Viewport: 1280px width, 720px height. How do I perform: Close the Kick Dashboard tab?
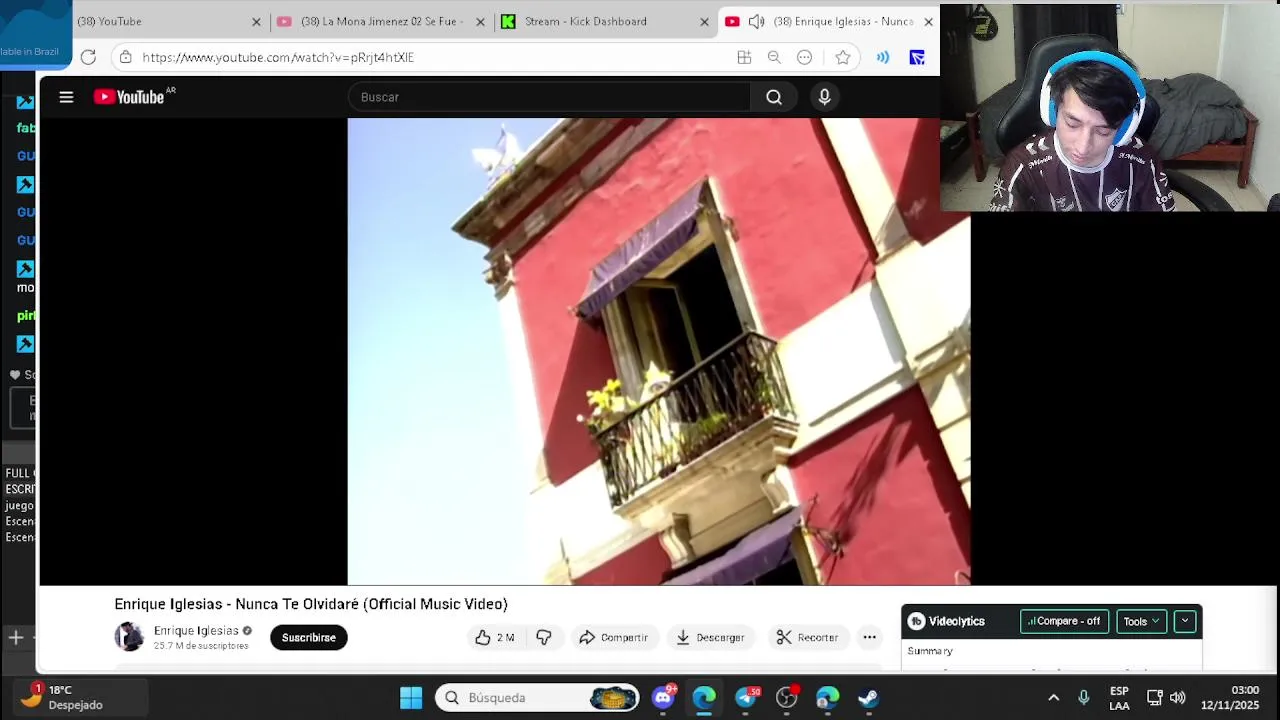click(x=704, y=21)
